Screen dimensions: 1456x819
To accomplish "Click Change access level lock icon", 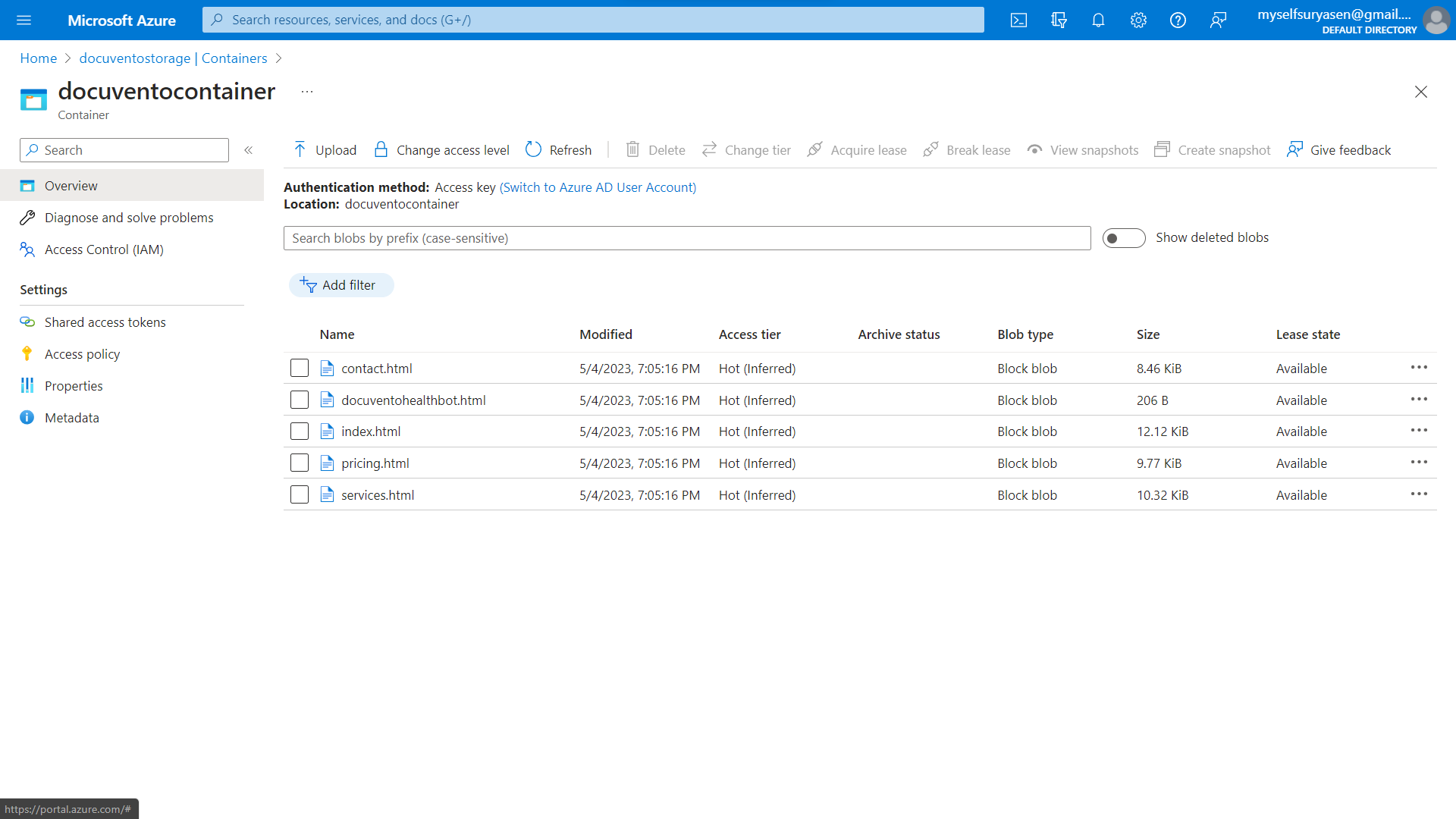I will pyautogui.click(x=381, y=149).
